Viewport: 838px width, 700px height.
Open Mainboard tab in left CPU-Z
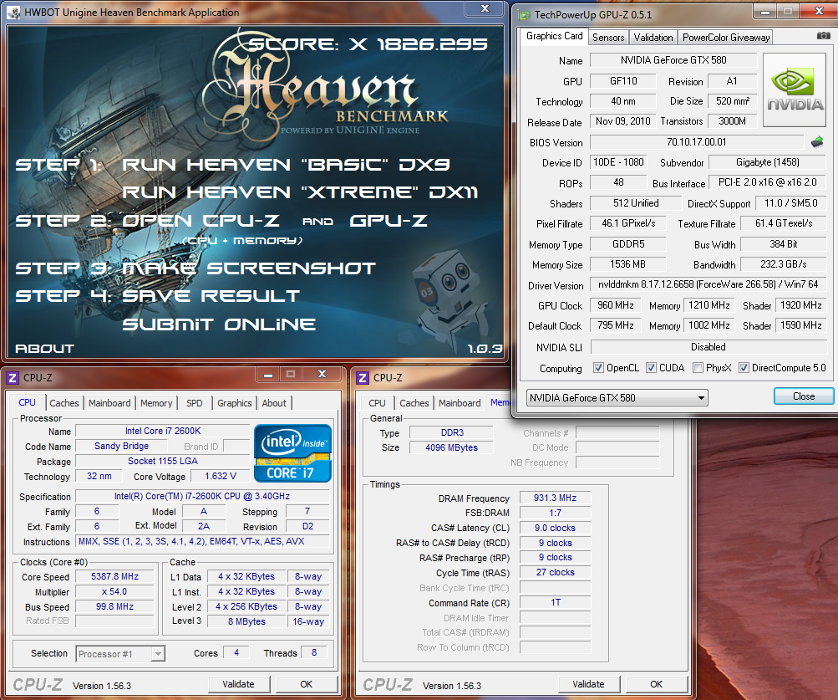point(110,403)
